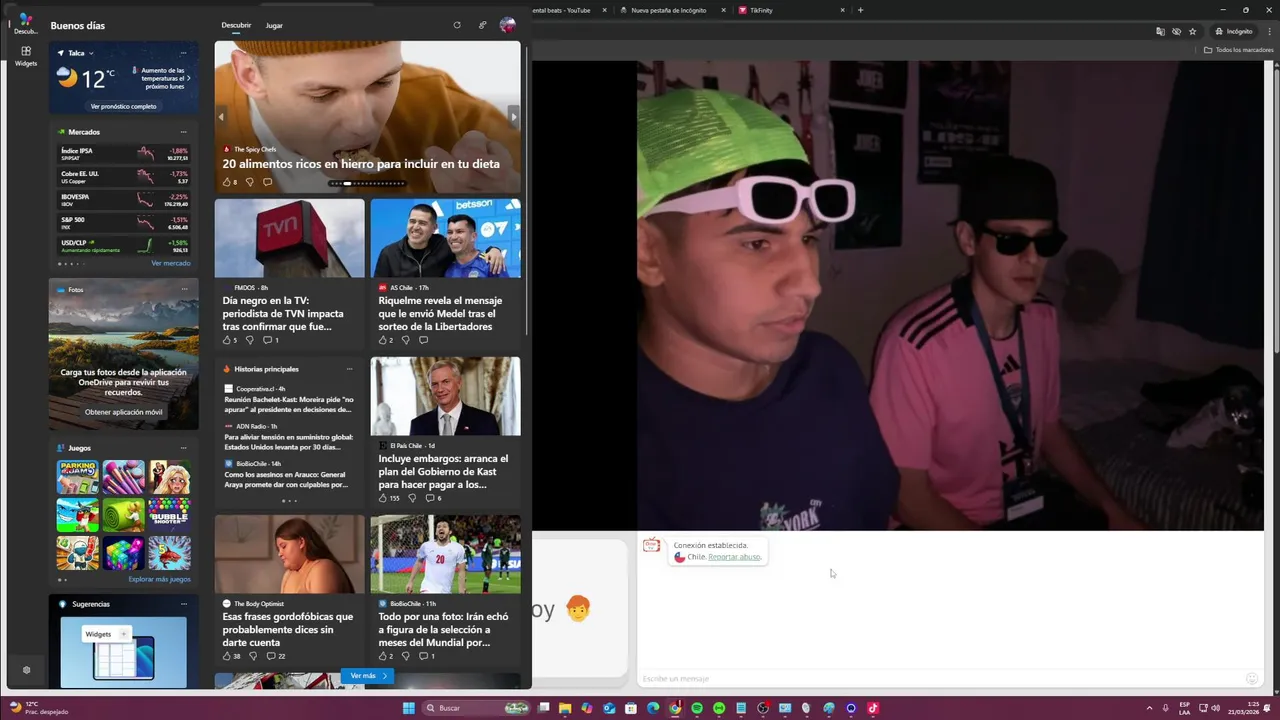
Task: Switch to the Jugar tab
Action: 274,25
